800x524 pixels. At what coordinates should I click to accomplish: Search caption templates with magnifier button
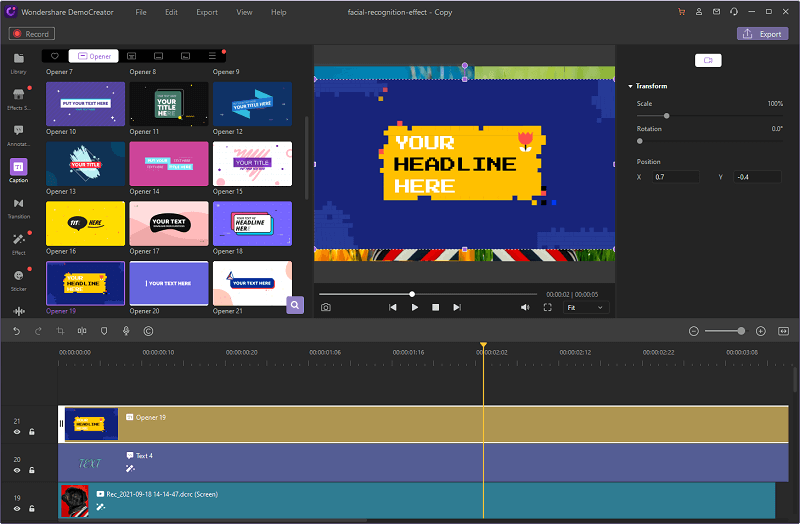click(x=295, y=305)
